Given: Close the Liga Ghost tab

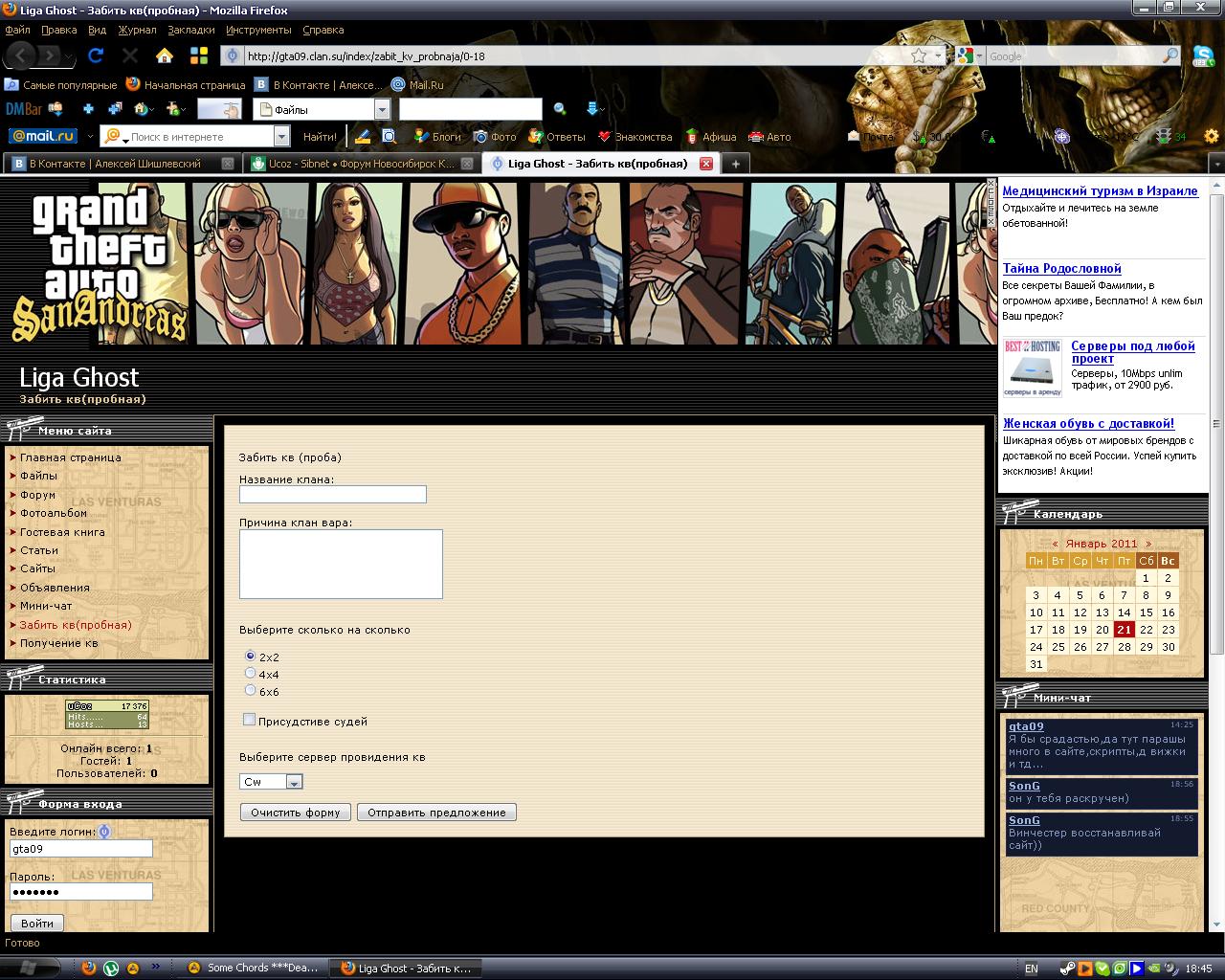Looking at the screenshot, I should [706, 164].
